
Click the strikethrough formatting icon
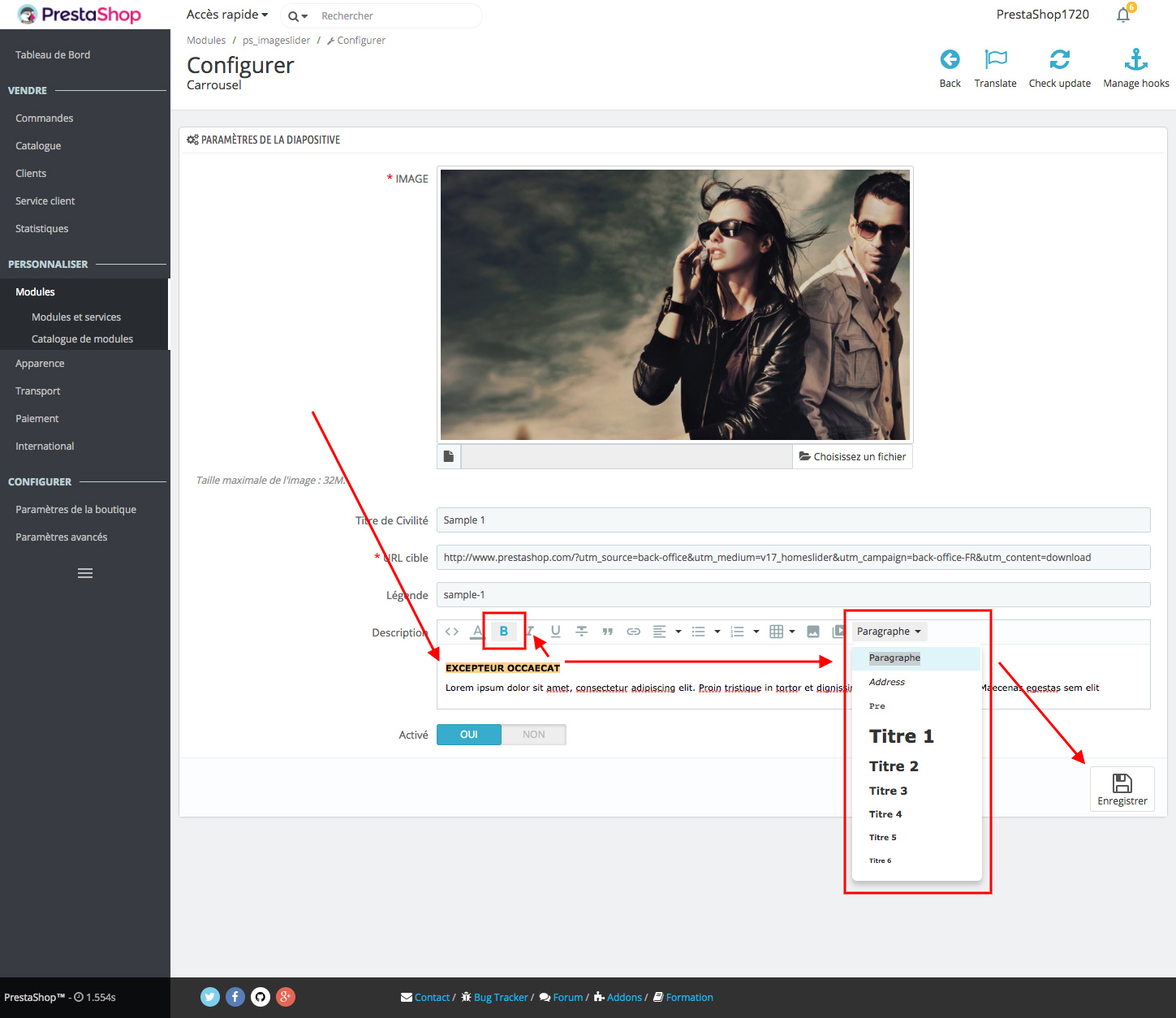coord(582,632)
